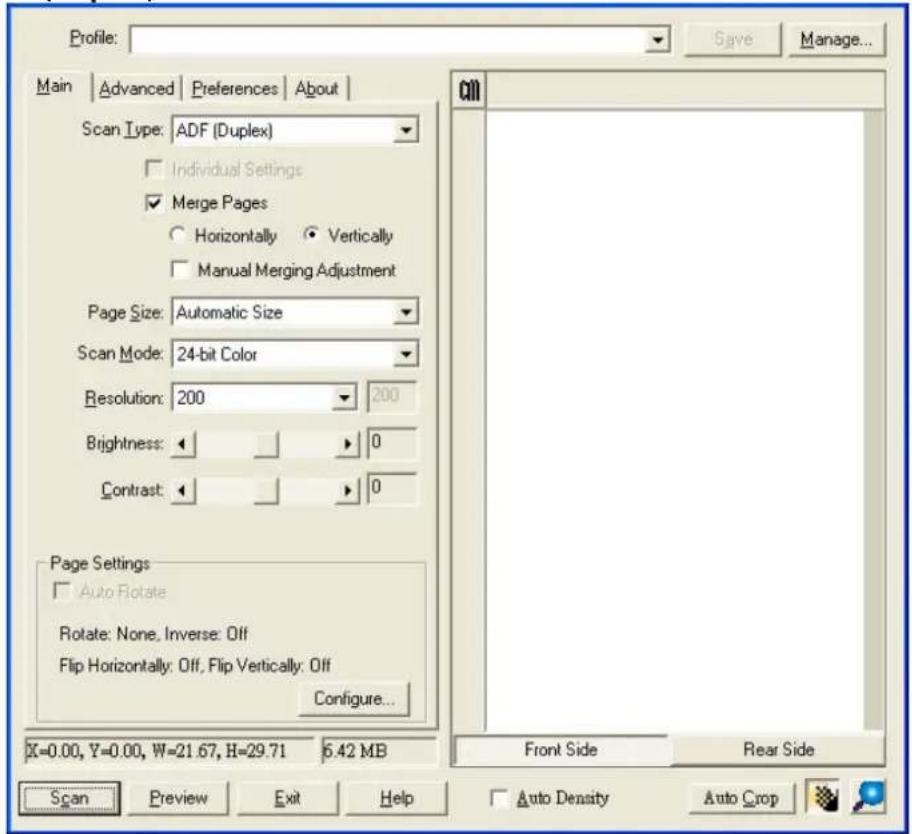Click the Individual Settings checkbox
The width and height of the screenshot is (912, 834).
point(154,169)
